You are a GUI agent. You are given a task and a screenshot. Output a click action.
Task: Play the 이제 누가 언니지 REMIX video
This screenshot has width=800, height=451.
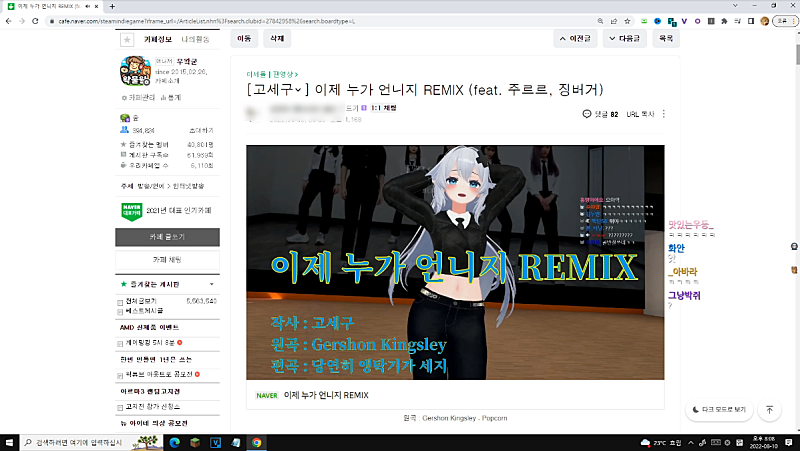pos(455,262)
